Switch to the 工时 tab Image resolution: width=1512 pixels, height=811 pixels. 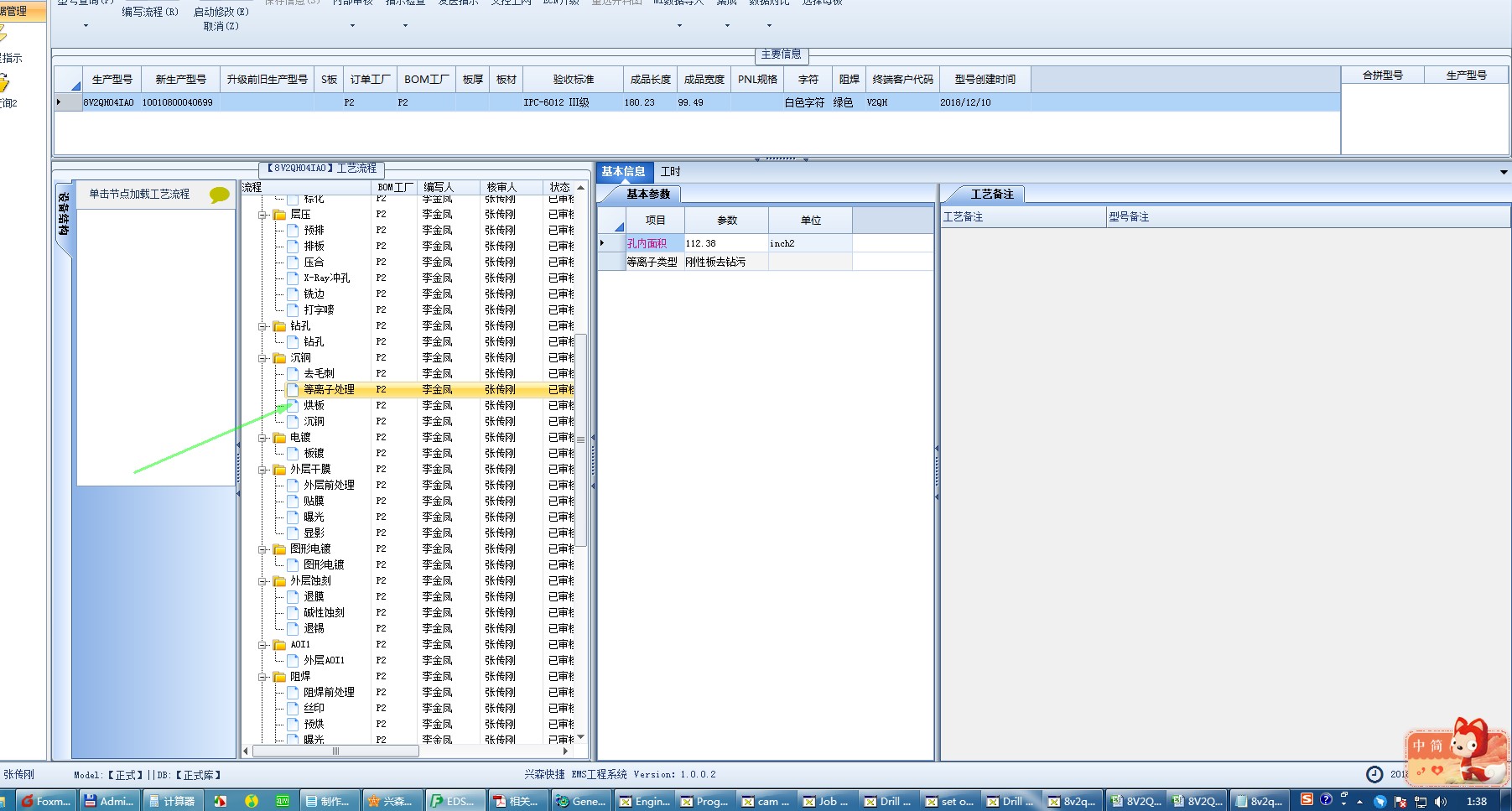pyautogui.click(x=670, y=172)
